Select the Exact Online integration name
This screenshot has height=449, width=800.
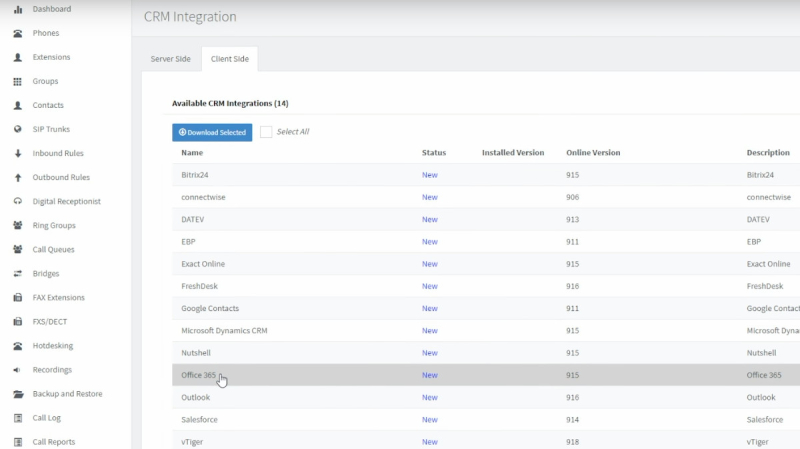pos(203,264)
